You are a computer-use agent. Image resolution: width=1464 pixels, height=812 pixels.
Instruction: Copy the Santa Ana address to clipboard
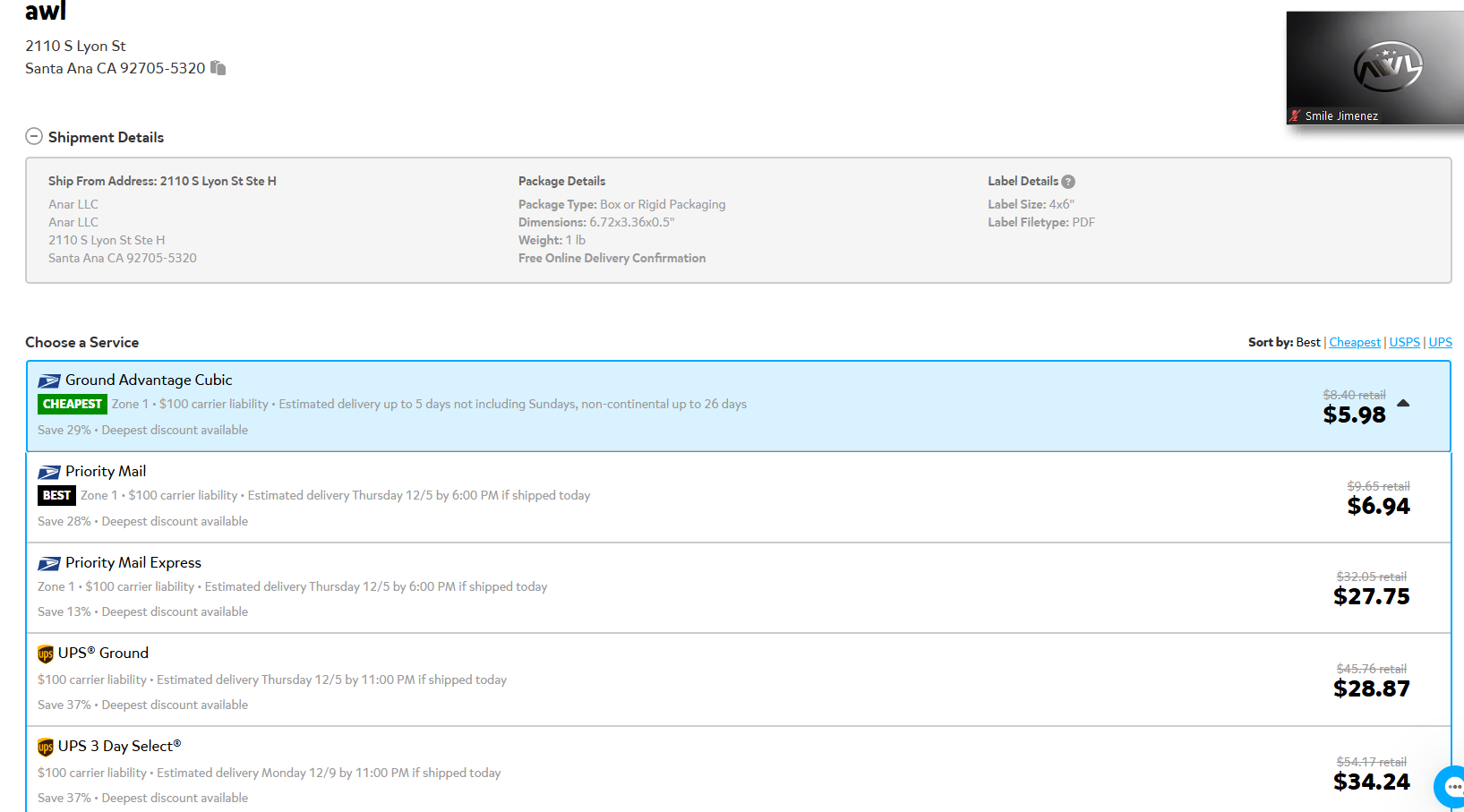pos(218,68)
